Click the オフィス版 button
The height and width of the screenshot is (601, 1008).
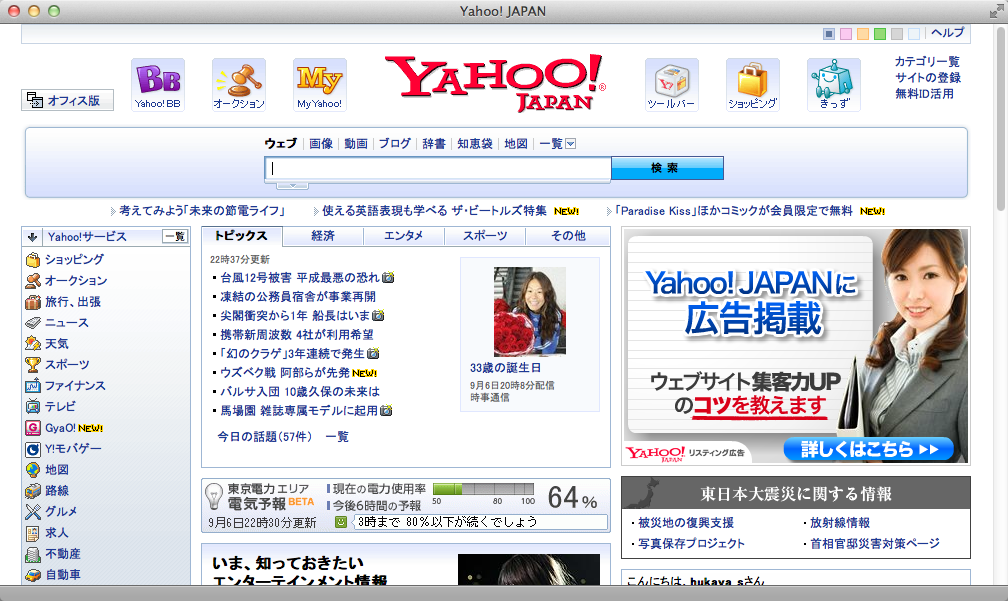pos(68,100)
